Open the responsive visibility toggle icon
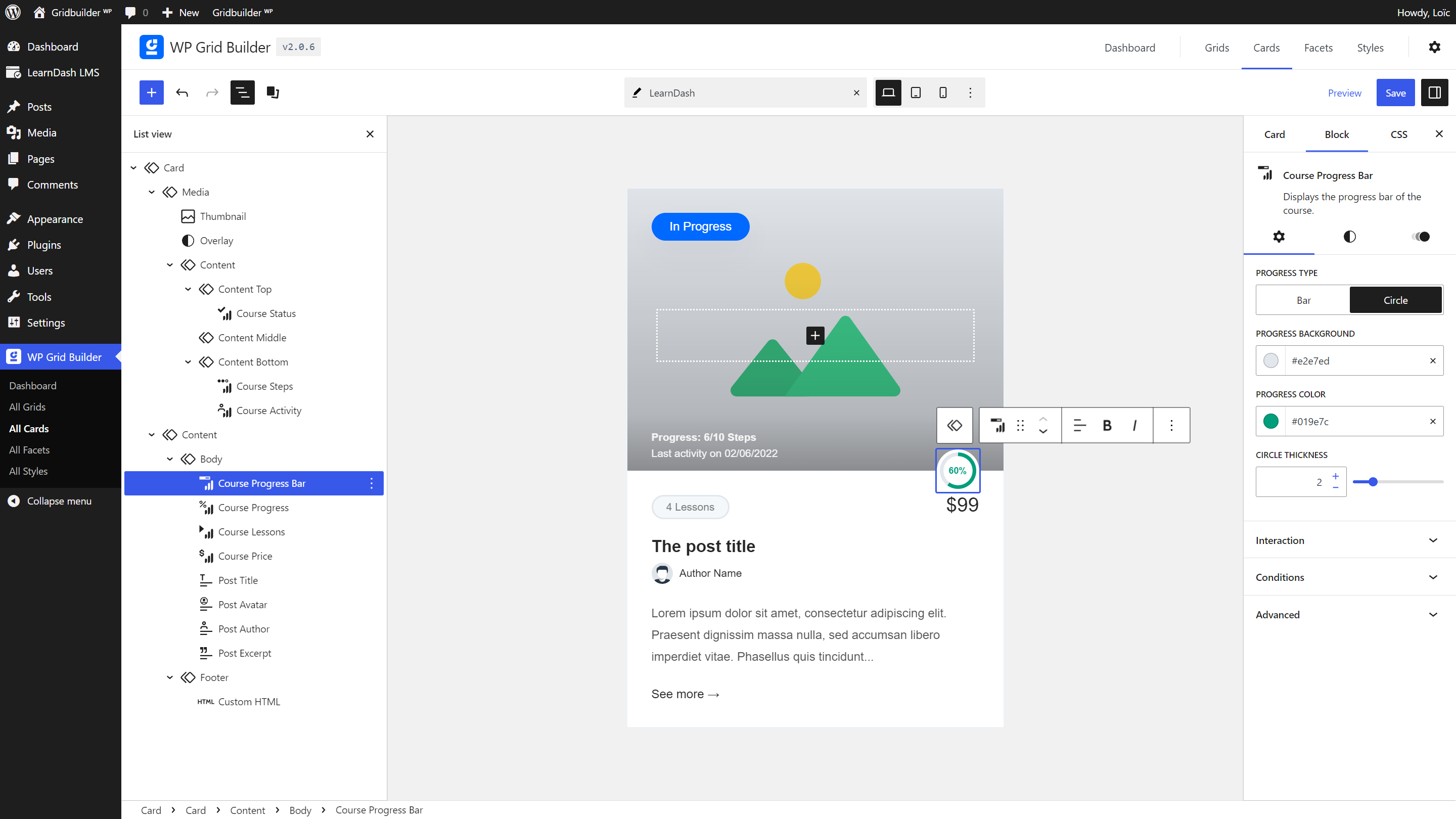 pos(1421,237)
